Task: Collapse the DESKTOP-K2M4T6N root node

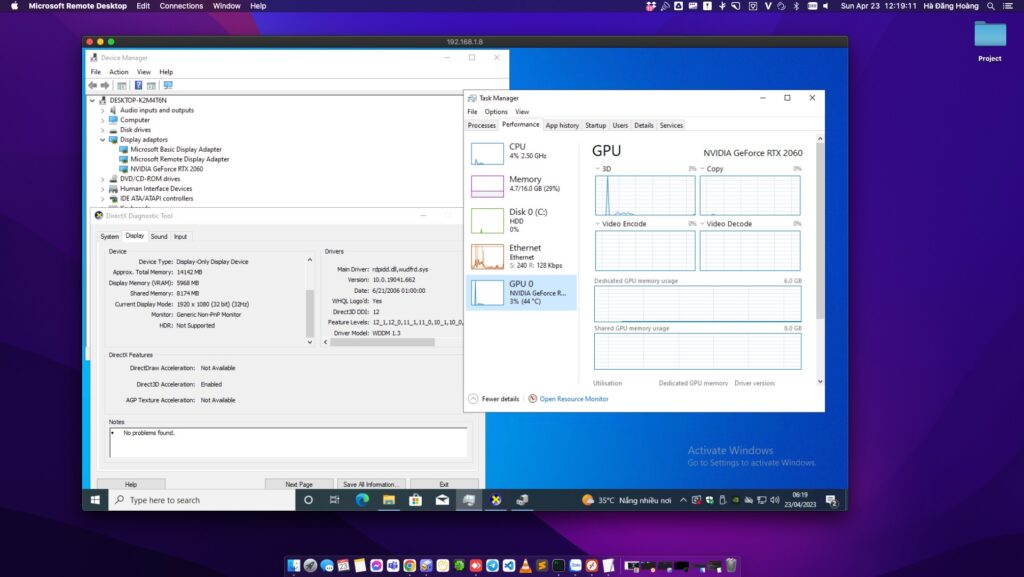Action: tap(92, 101)
